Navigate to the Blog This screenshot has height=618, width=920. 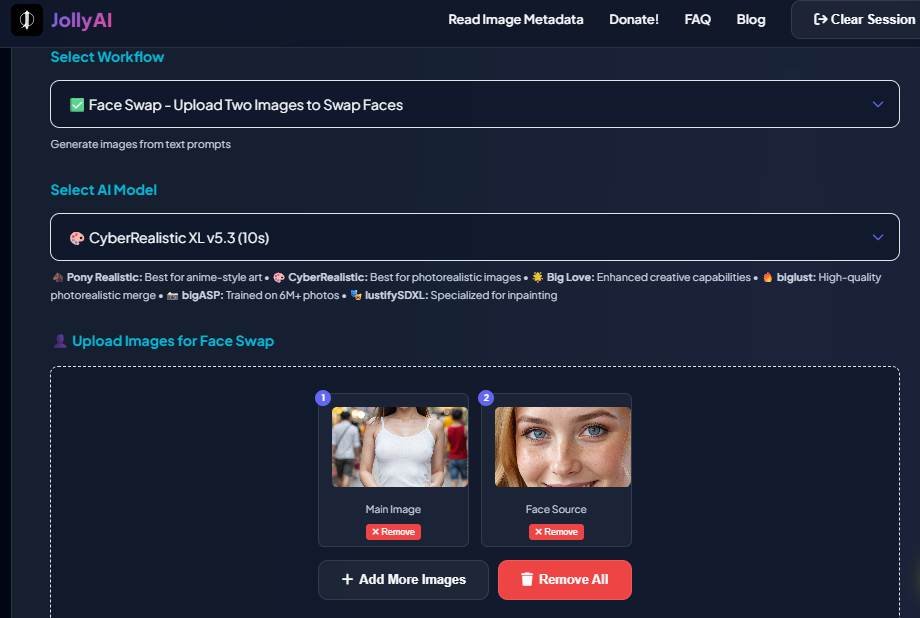(750, 19)
